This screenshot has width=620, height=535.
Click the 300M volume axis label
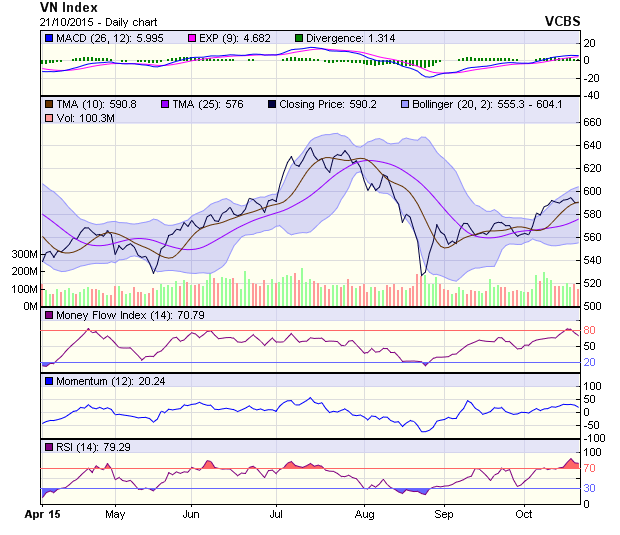[x=24, y=255]
